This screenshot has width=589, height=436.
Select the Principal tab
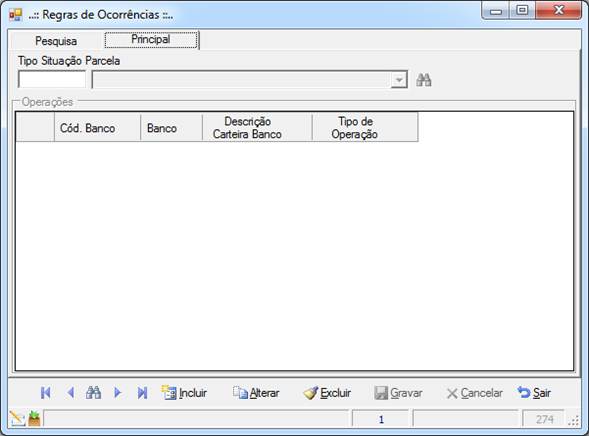[151, 39]
